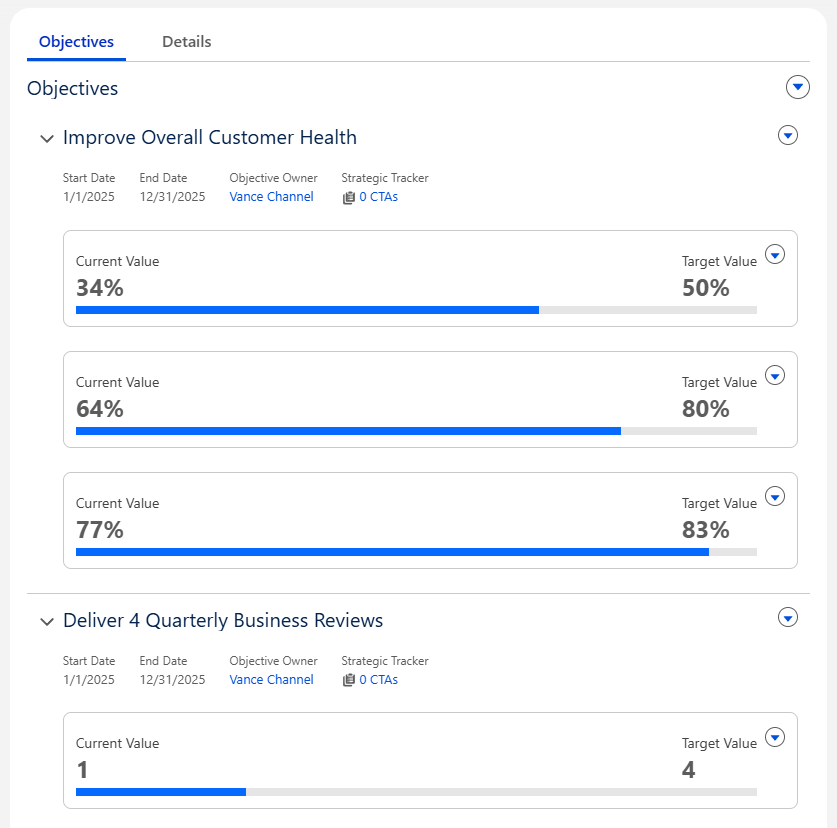Click the Improve Overall Customer Health title
The height and width of the screenshot is (828, 837).
click(209, 137)
